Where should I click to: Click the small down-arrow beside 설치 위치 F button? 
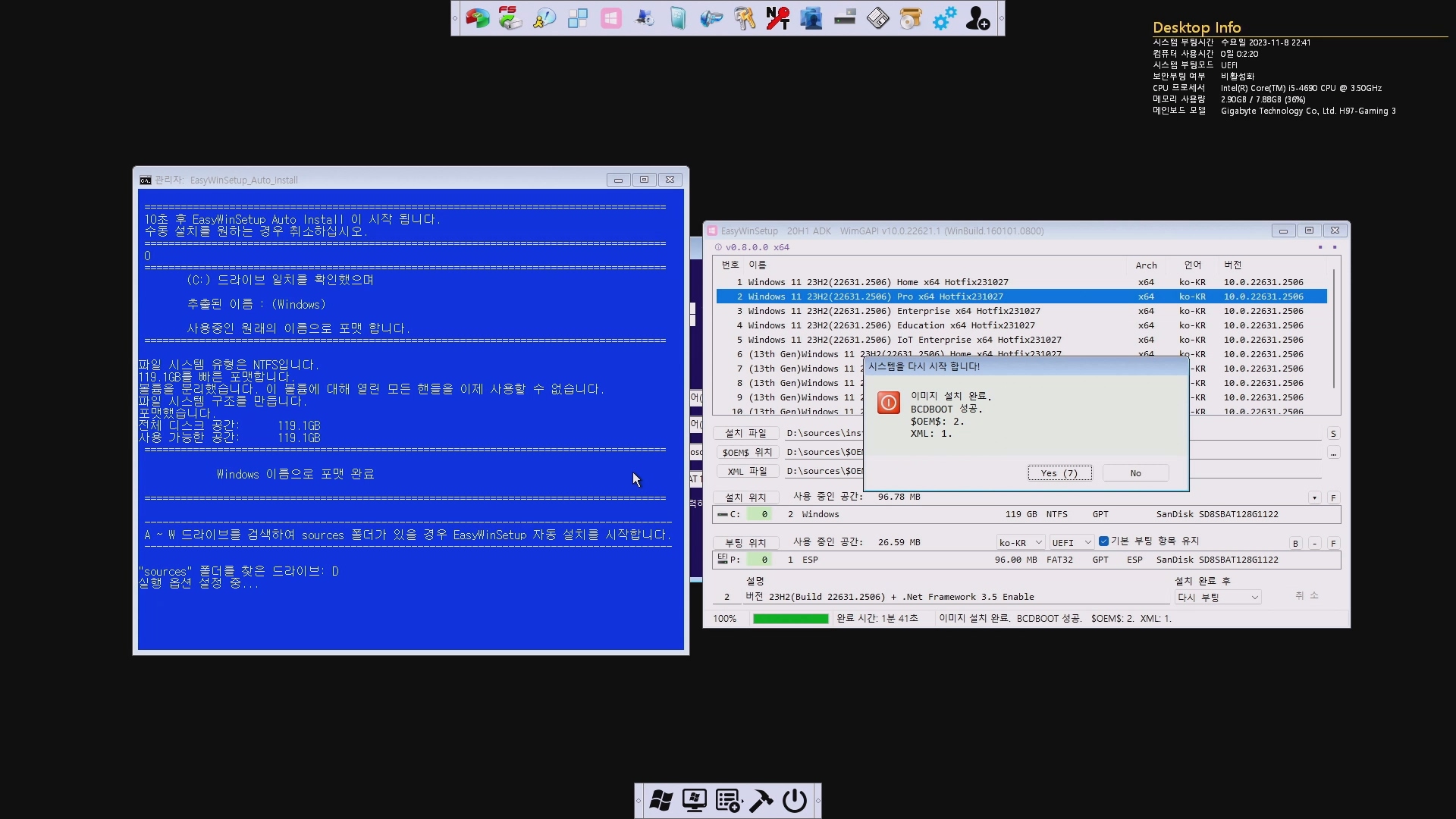pyautogui.click(x=1314, y=498)
